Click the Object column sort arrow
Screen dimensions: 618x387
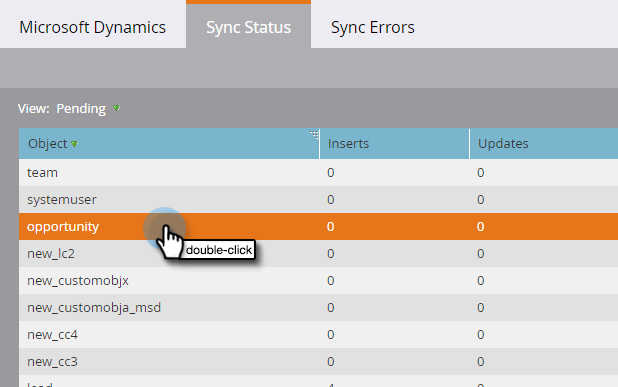click(74, 144)
